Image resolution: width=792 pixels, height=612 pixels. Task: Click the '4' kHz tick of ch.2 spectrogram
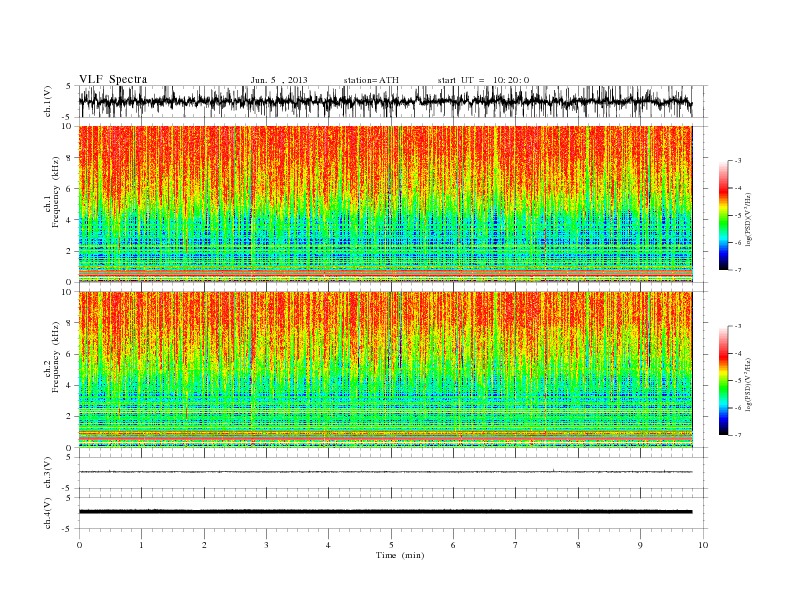(x=69, y=385)
